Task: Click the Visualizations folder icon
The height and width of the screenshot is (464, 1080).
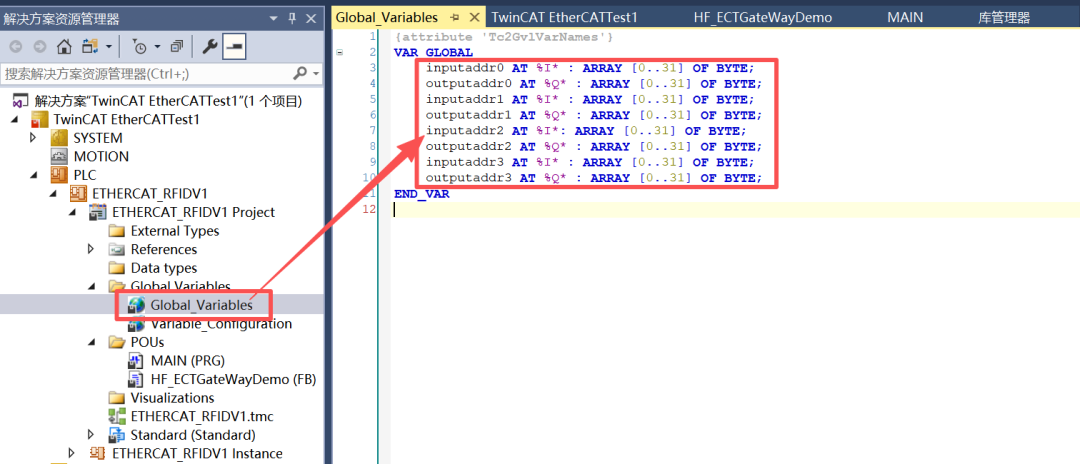Action: pos(117,398)
